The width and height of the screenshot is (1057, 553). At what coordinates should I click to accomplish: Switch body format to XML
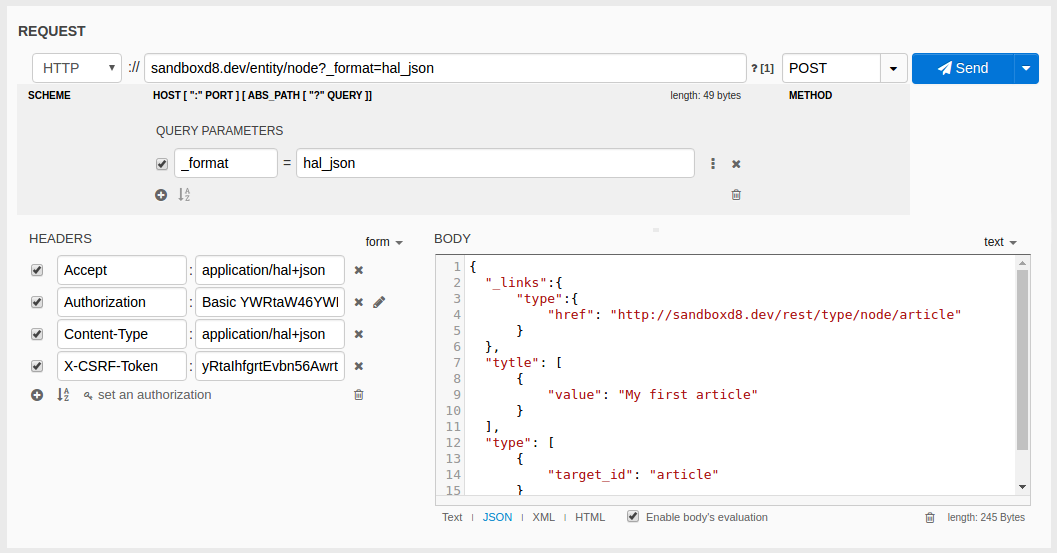[543, 518]
